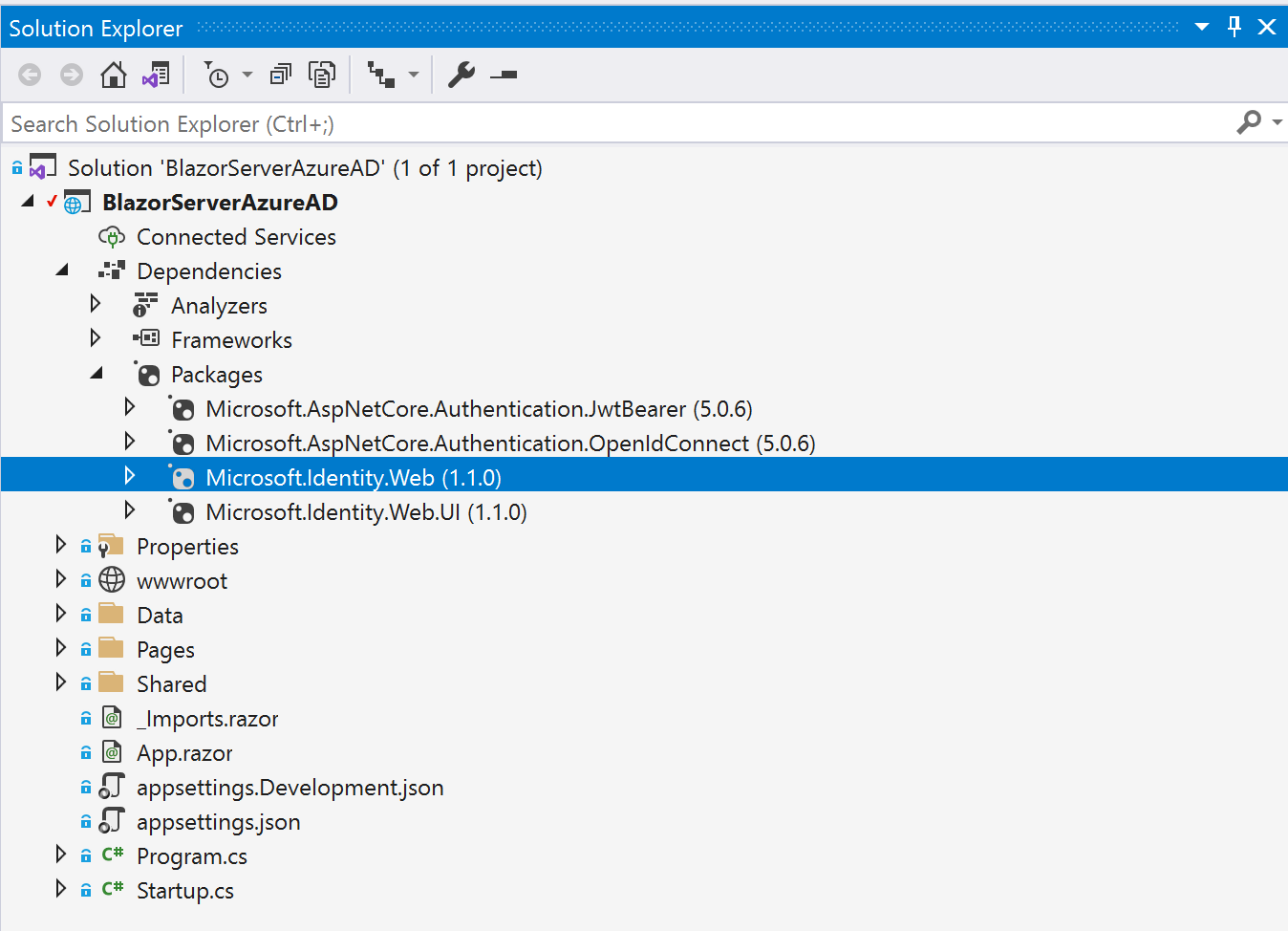This screenshot has height=931, width=1288.
Task: Click the search magnifier icon
Action: point(1250,122)
